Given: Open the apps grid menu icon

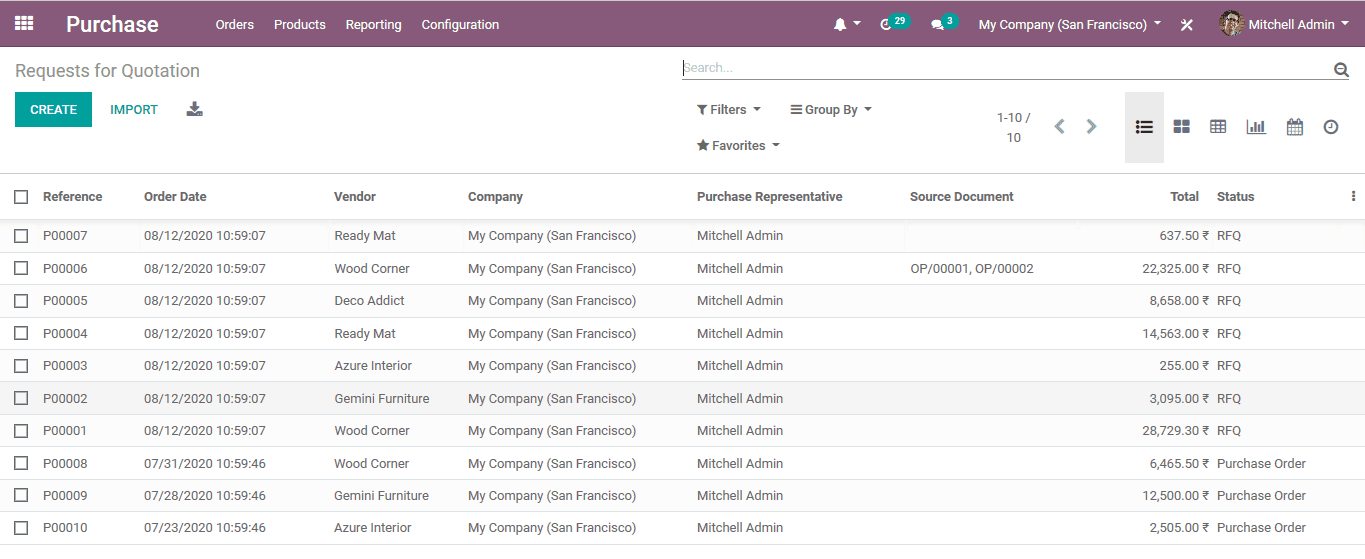Looking at the screenshot, I should point(24,23).
